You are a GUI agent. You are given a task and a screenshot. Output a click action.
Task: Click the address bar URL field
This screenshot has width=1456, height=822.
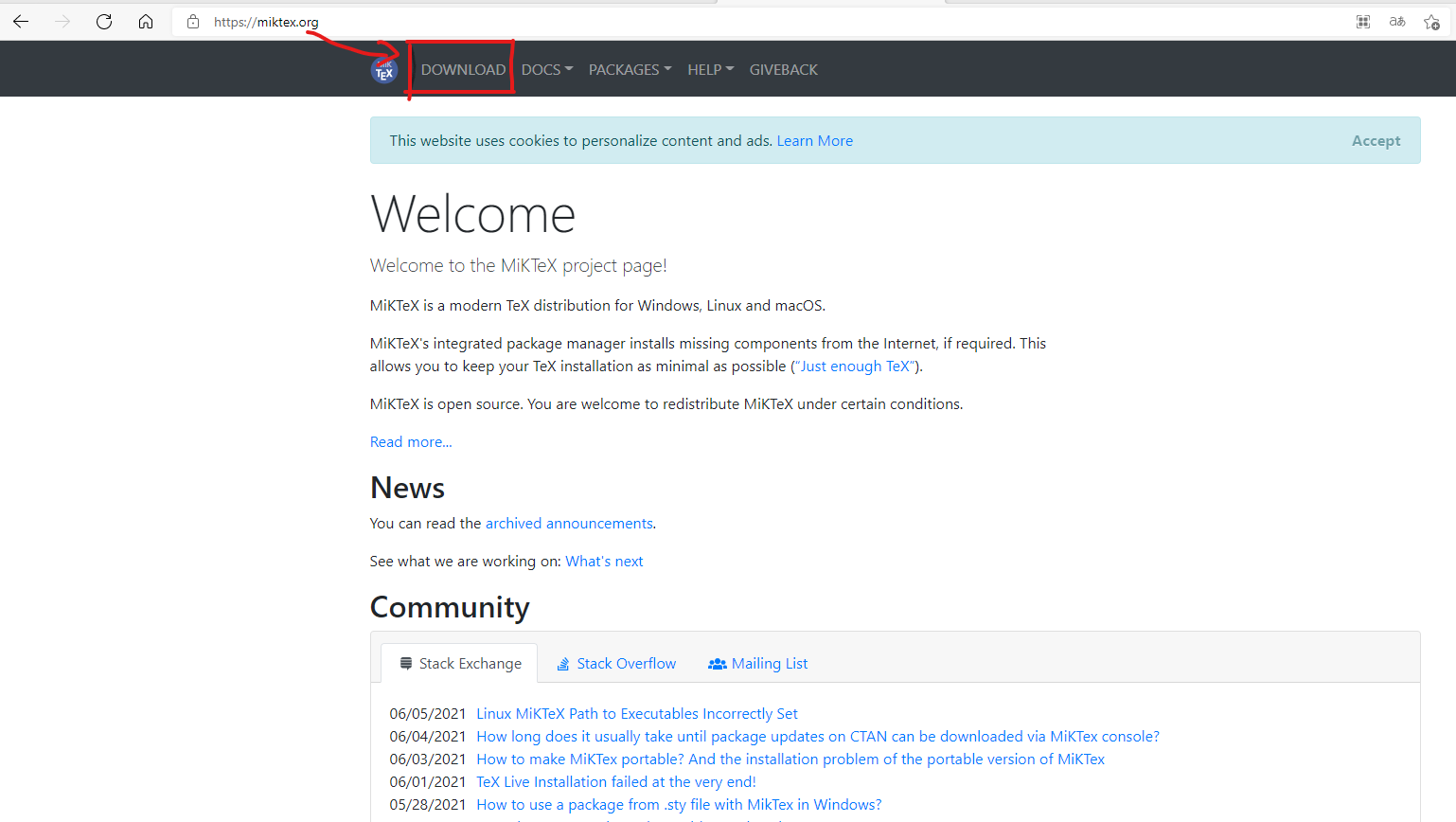757,22
